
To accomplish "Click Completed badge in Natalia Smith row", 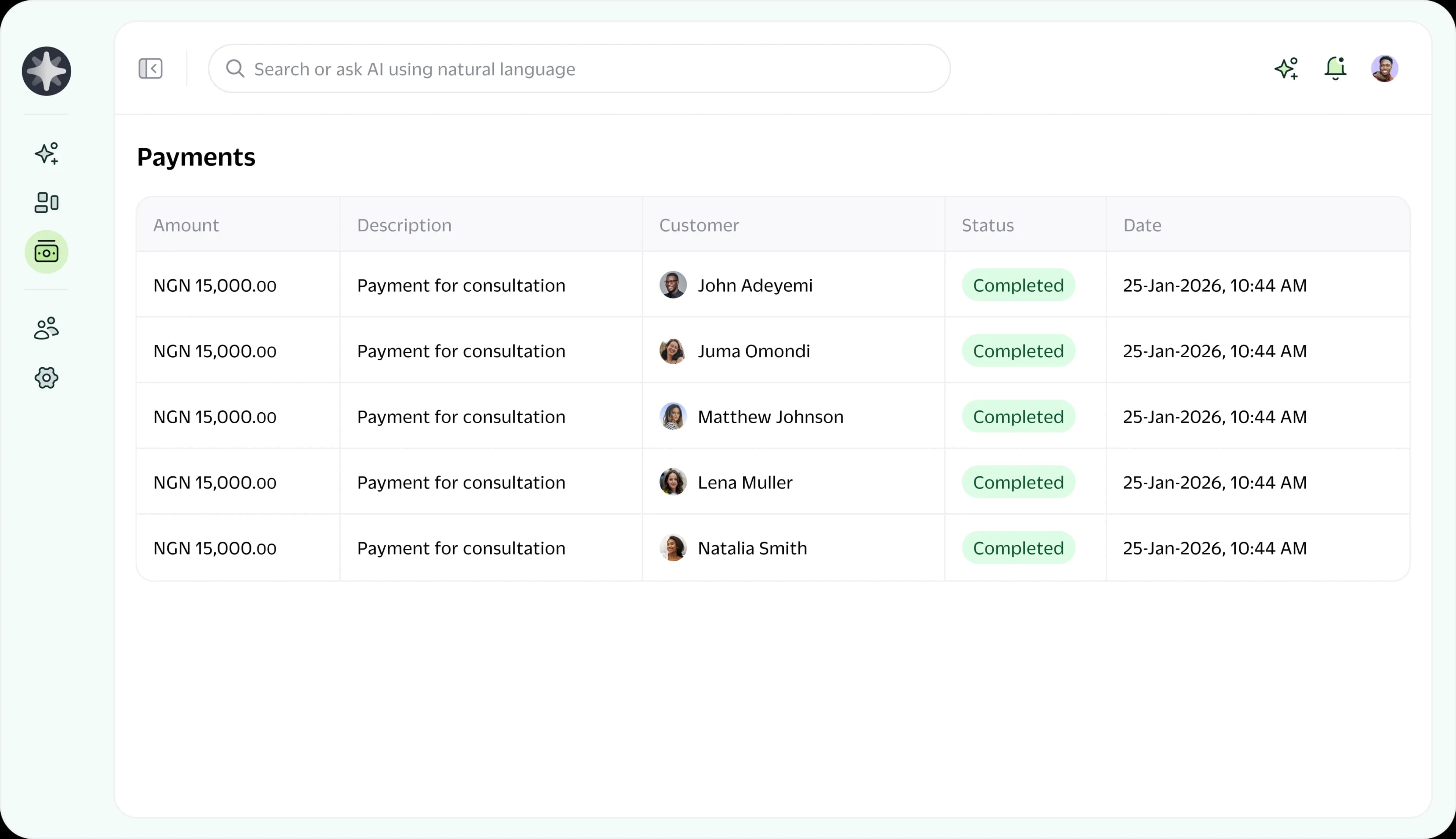I will pos(1018,547).
